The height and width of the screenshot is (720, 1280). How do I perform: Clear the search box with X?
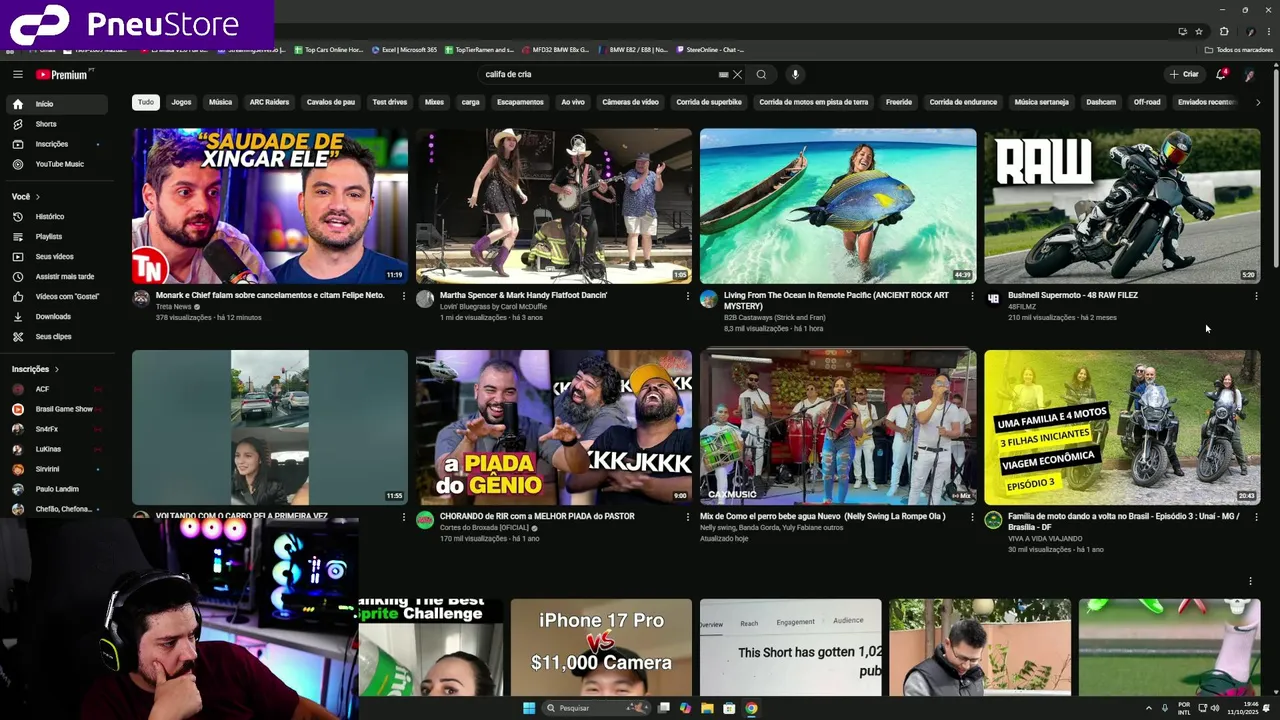(x=737, y=74)
